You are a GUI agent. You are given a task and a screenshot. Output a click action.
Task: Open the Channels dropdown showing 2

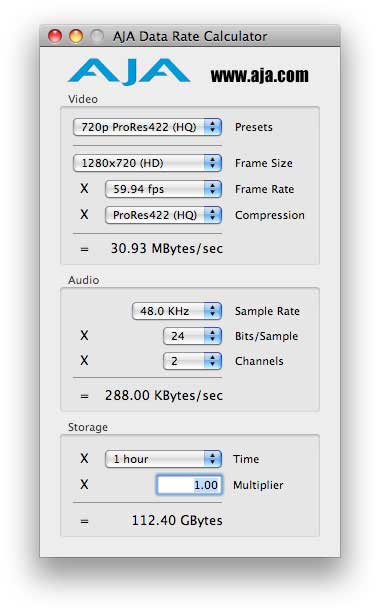pyautogui.click(x=193, y=361)
